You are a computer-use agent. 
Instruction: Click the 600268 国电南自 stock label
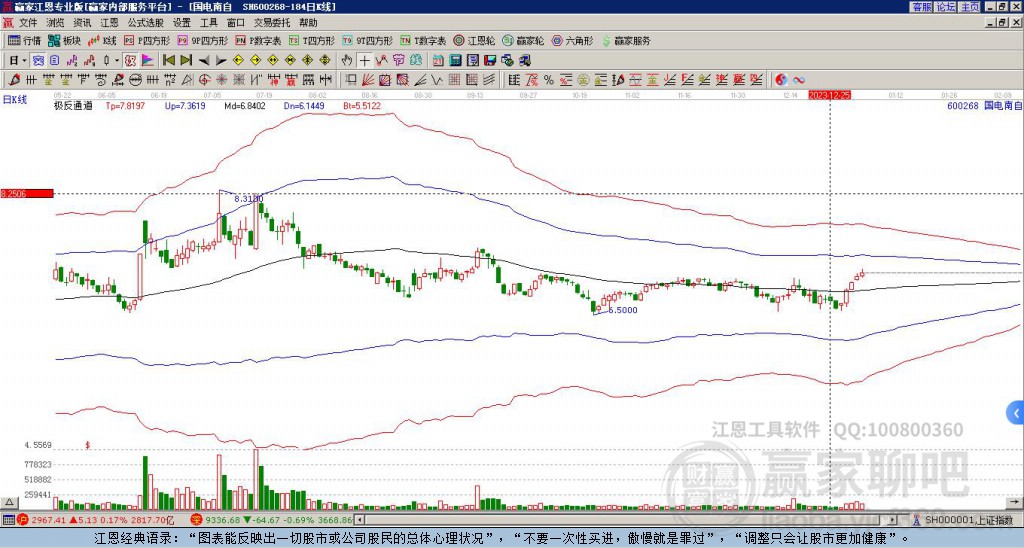984,105
